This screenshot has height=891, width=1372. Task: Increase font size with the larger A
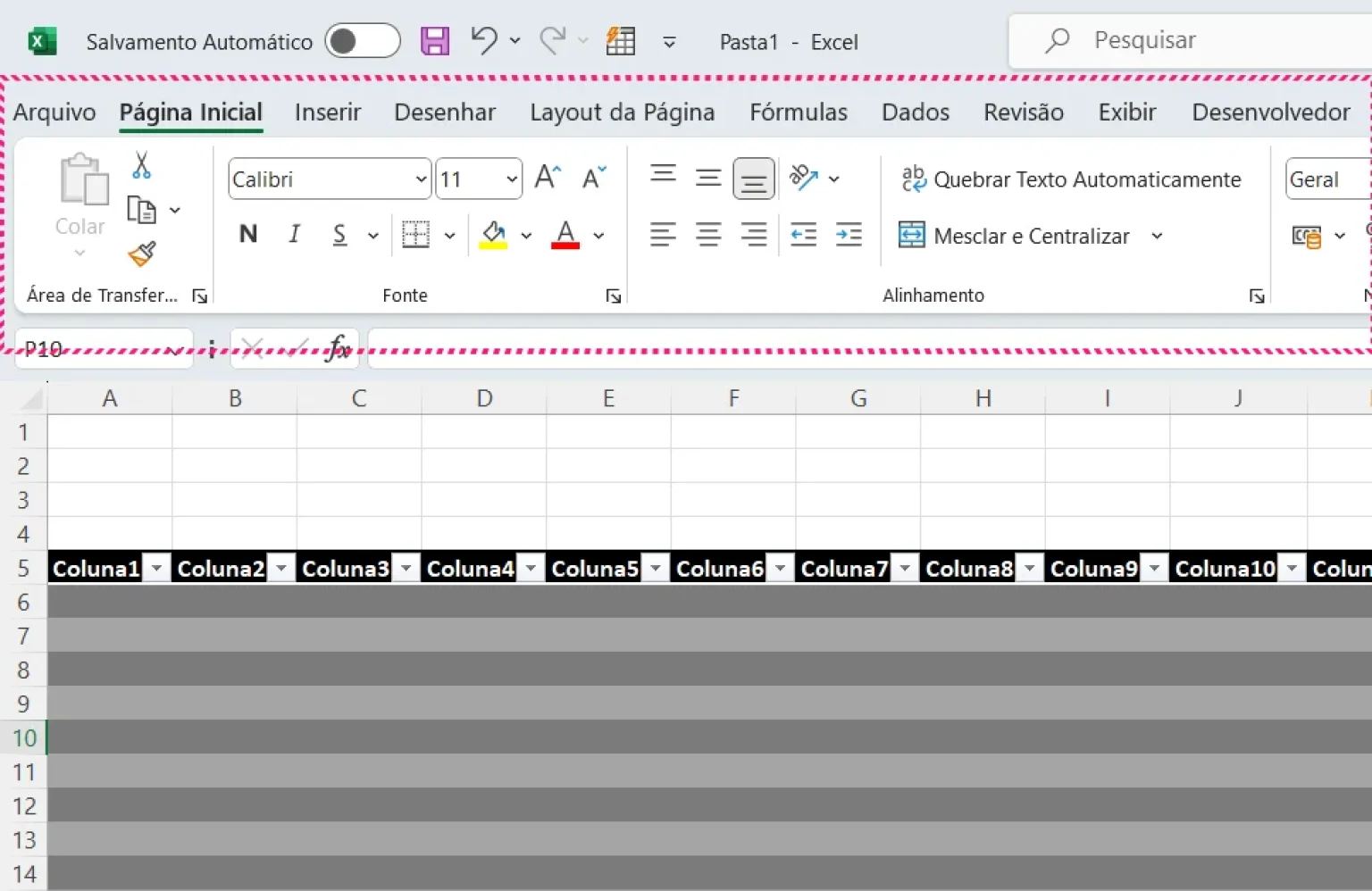click(548, 178)
